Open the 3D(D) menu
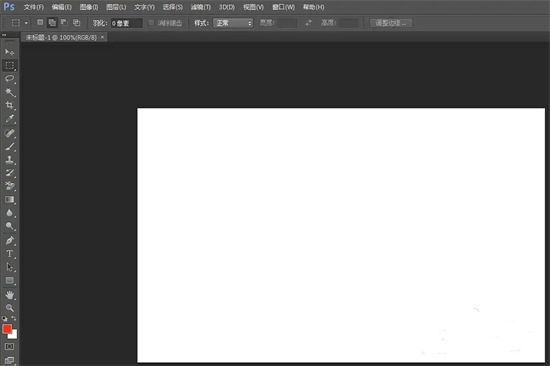 [x=227, y=7]
